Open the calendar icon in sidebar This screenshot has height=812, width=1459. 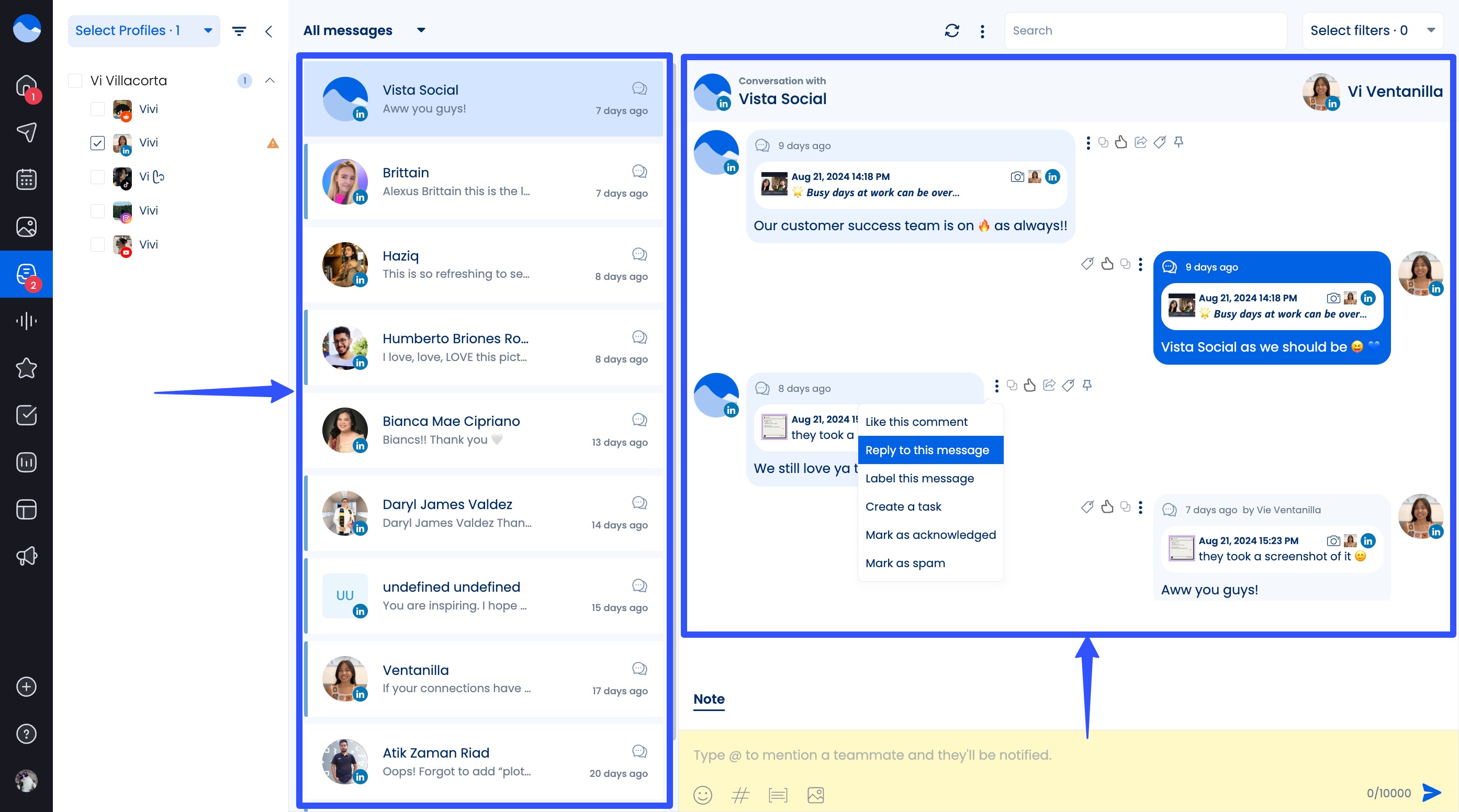tap(26, 179)
